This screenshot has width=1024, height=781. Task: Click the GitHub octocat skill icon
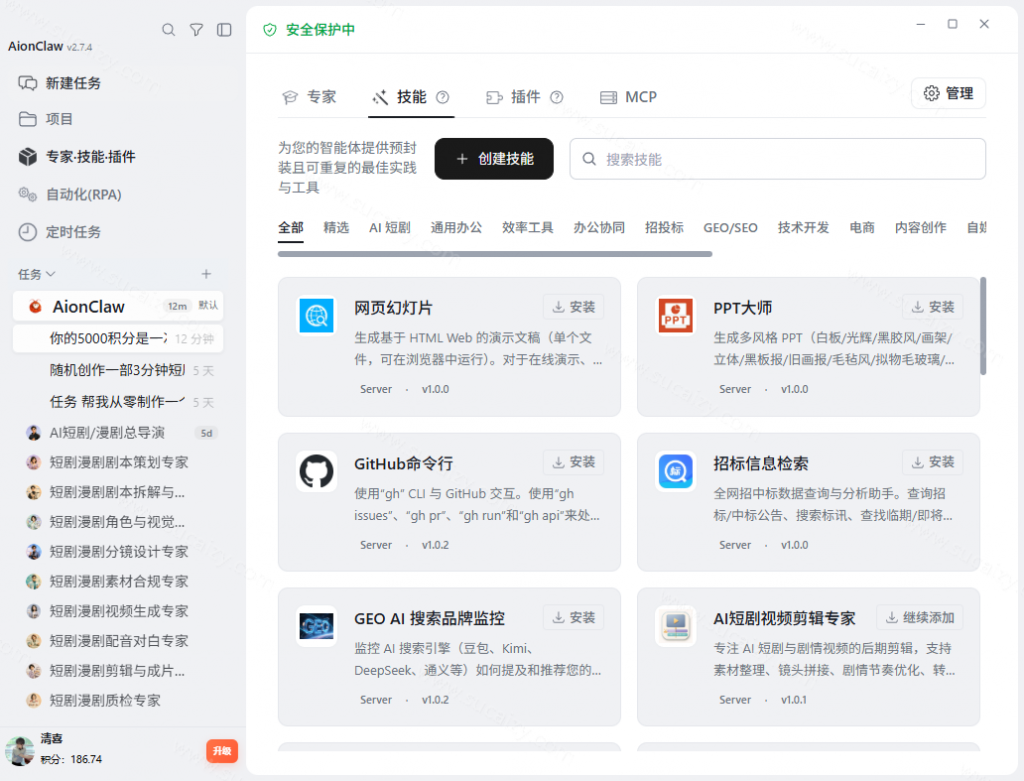click(317, 471)
